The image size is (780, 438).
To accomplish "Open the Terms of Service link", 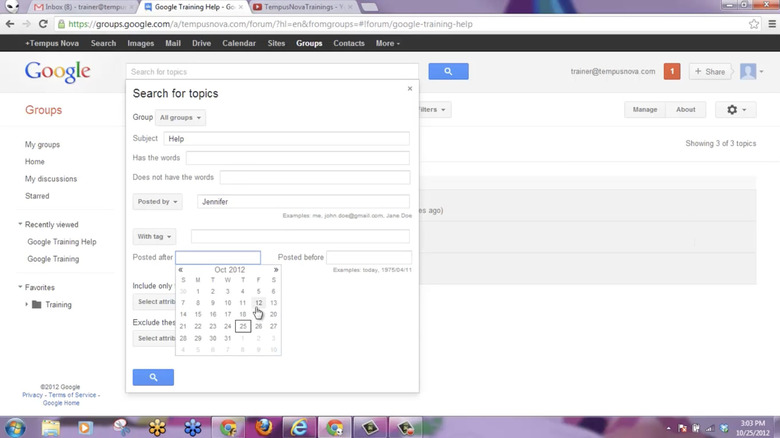I will pyautogui.click(x=72, y=395).
